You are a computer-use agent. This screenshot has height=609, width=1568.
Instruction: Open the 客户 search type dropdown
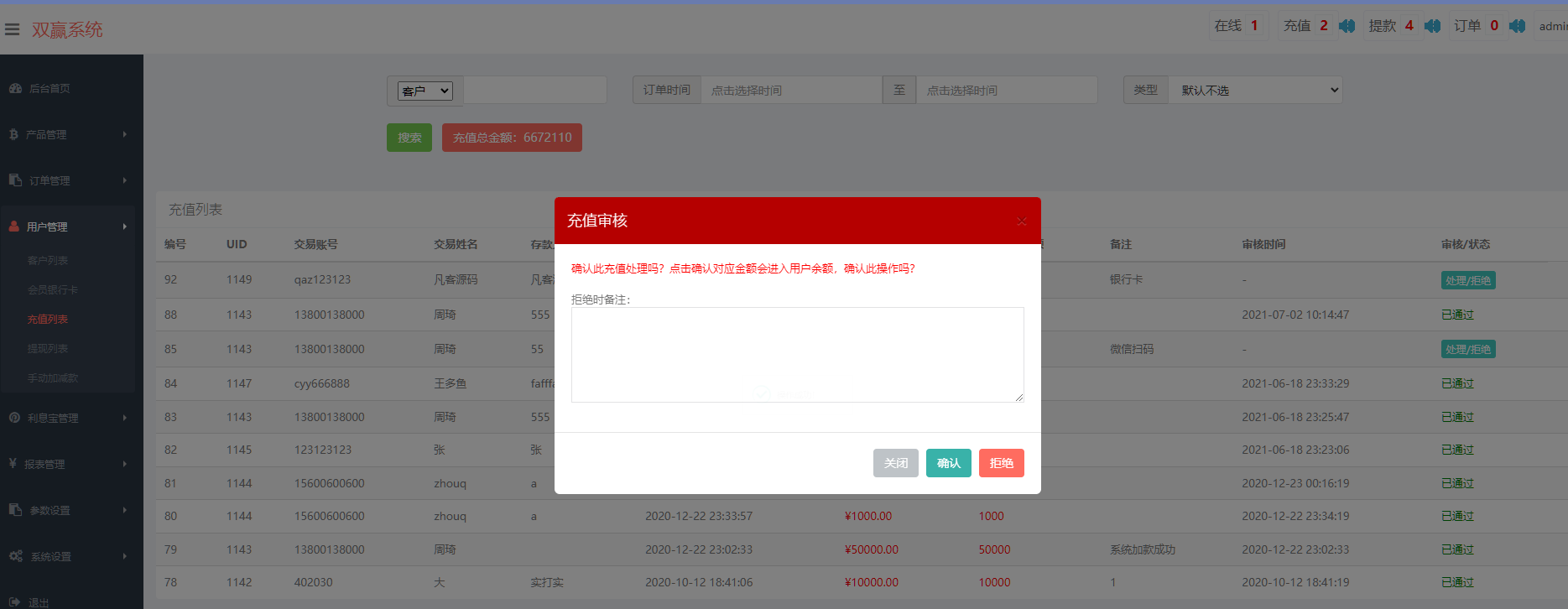point(425,91)
